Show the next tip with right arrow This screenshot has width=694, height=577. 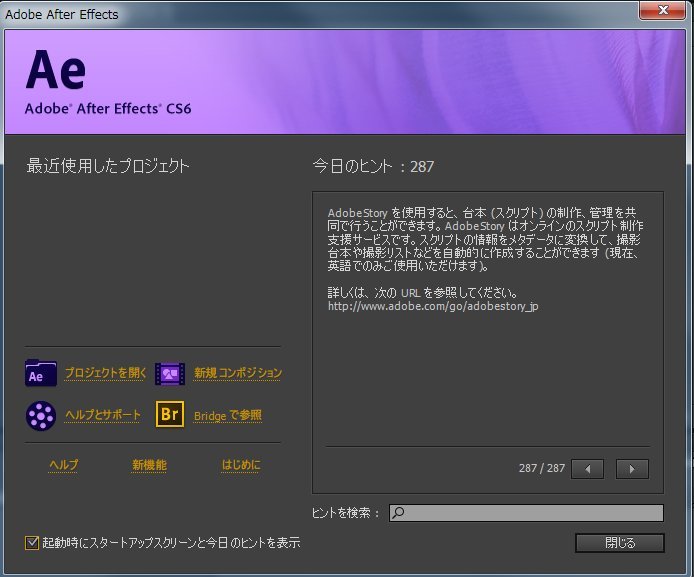(x=632, y=469)
